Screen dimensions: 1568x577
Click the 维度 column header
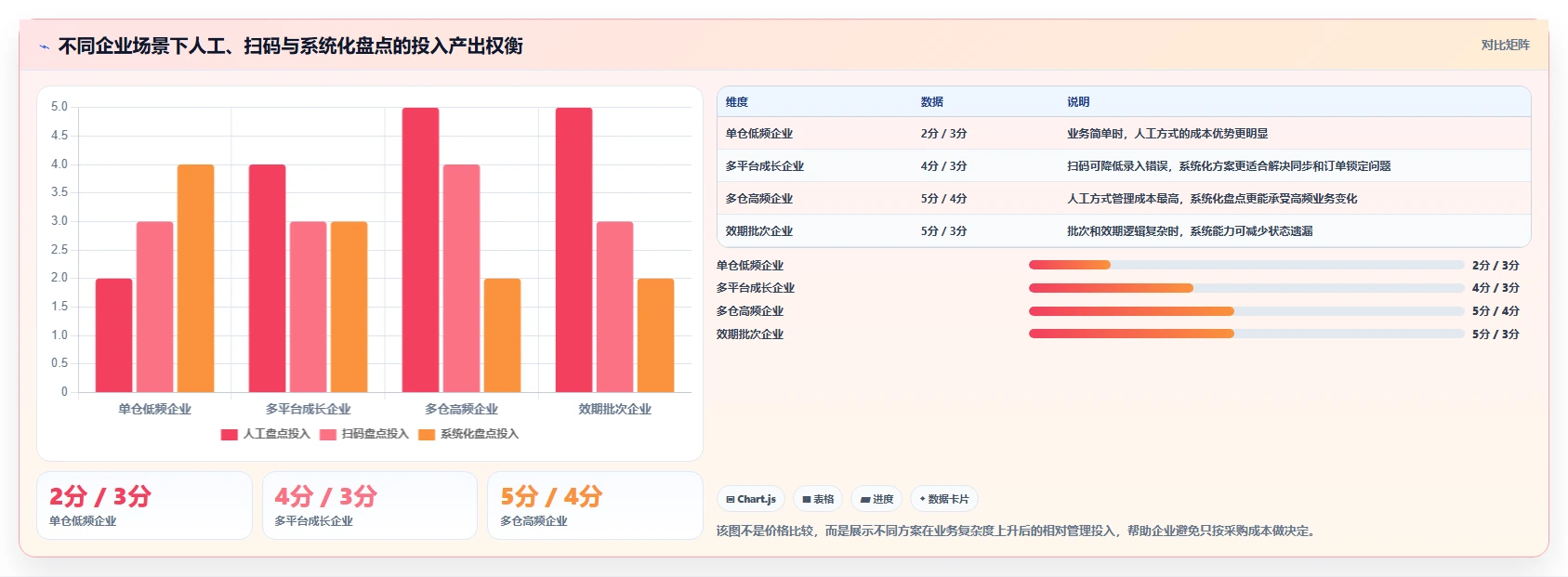click(737, 102)
